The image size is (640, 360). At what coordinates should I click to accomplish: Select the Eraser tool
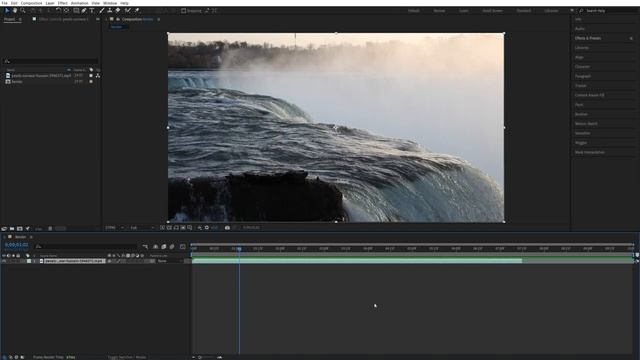coord(118,11)
